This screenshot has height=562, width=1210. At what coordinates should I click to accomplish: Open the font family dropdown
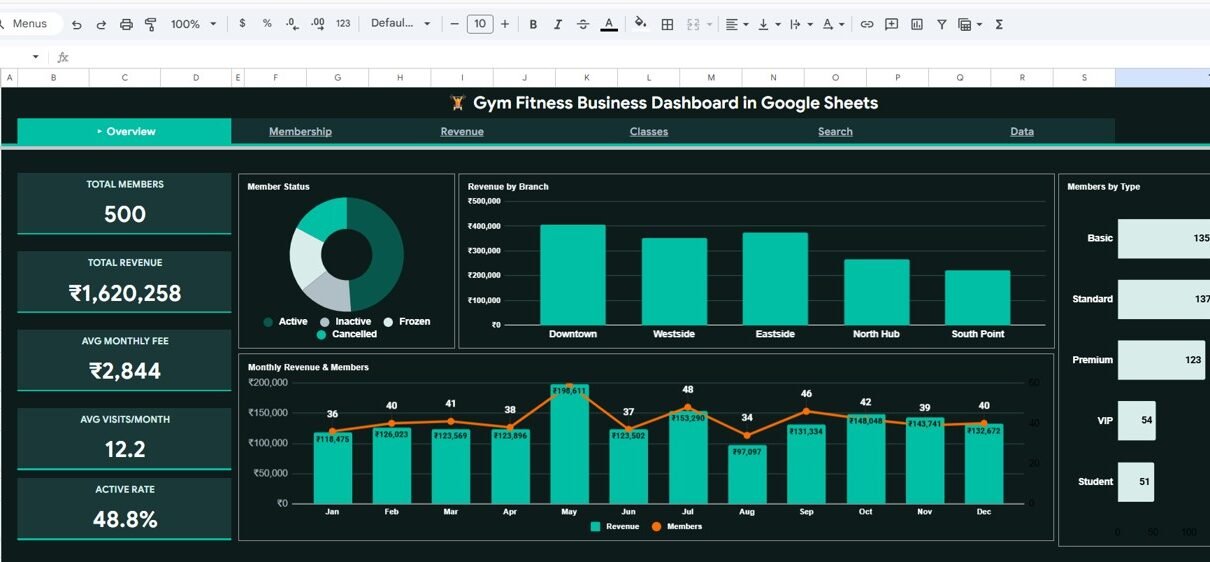[400, 24]
